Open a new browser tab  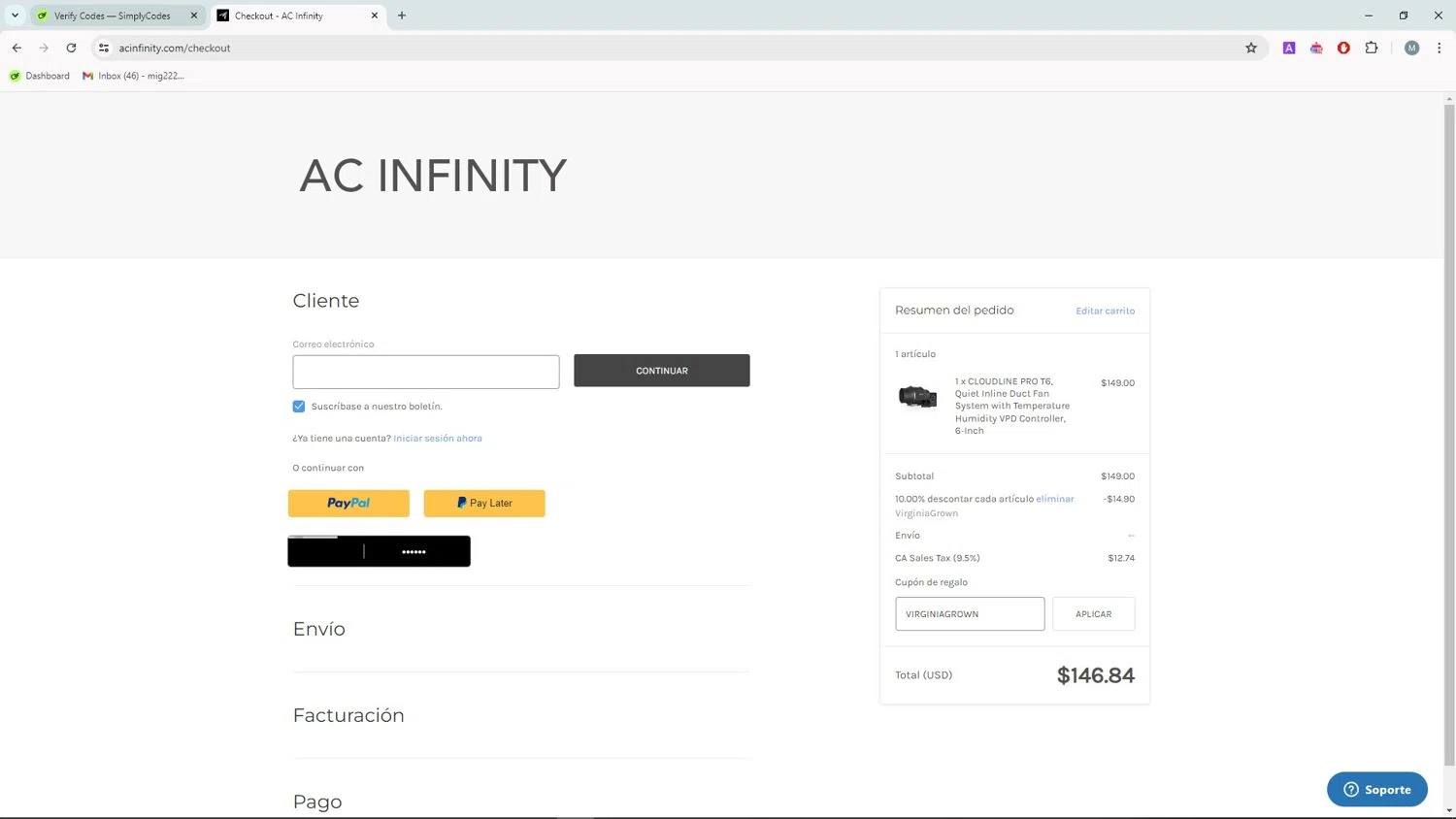402,16
